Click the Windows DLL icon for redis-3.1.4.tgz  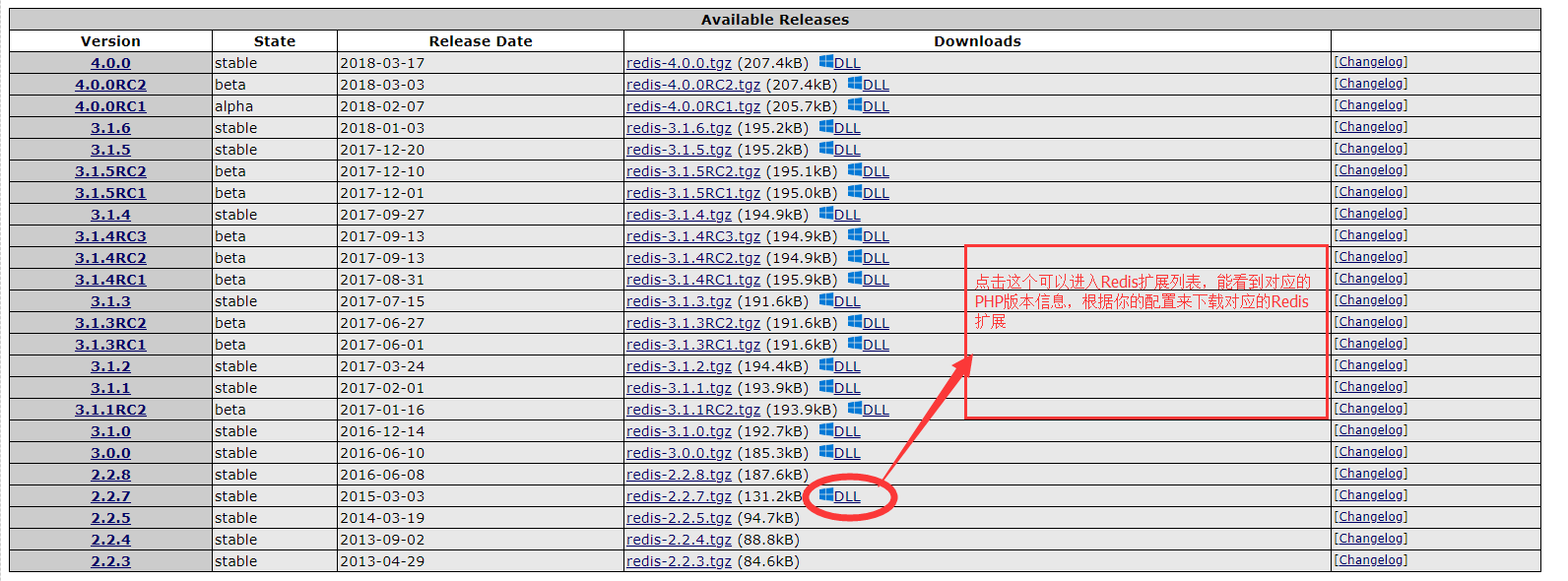point(826,214)
